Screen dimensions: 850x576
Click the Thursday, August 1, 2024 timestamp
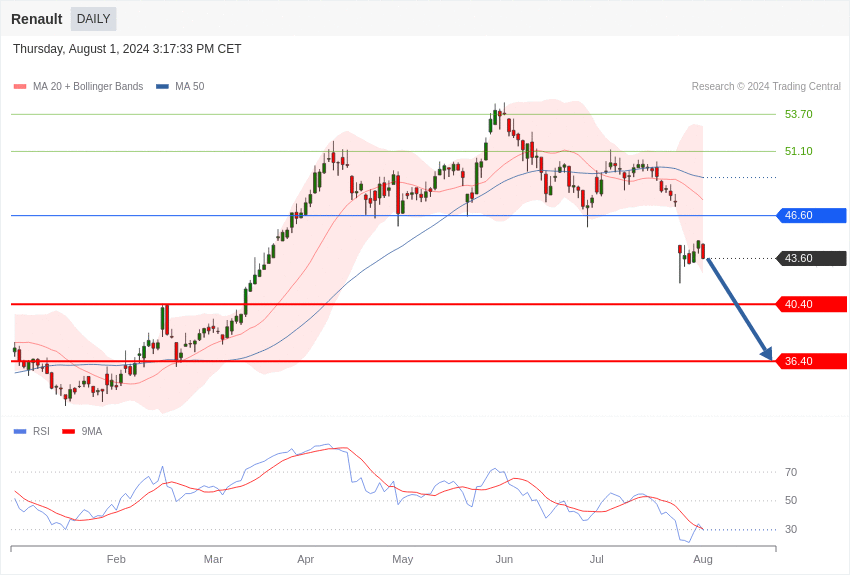tap(127, 49)
